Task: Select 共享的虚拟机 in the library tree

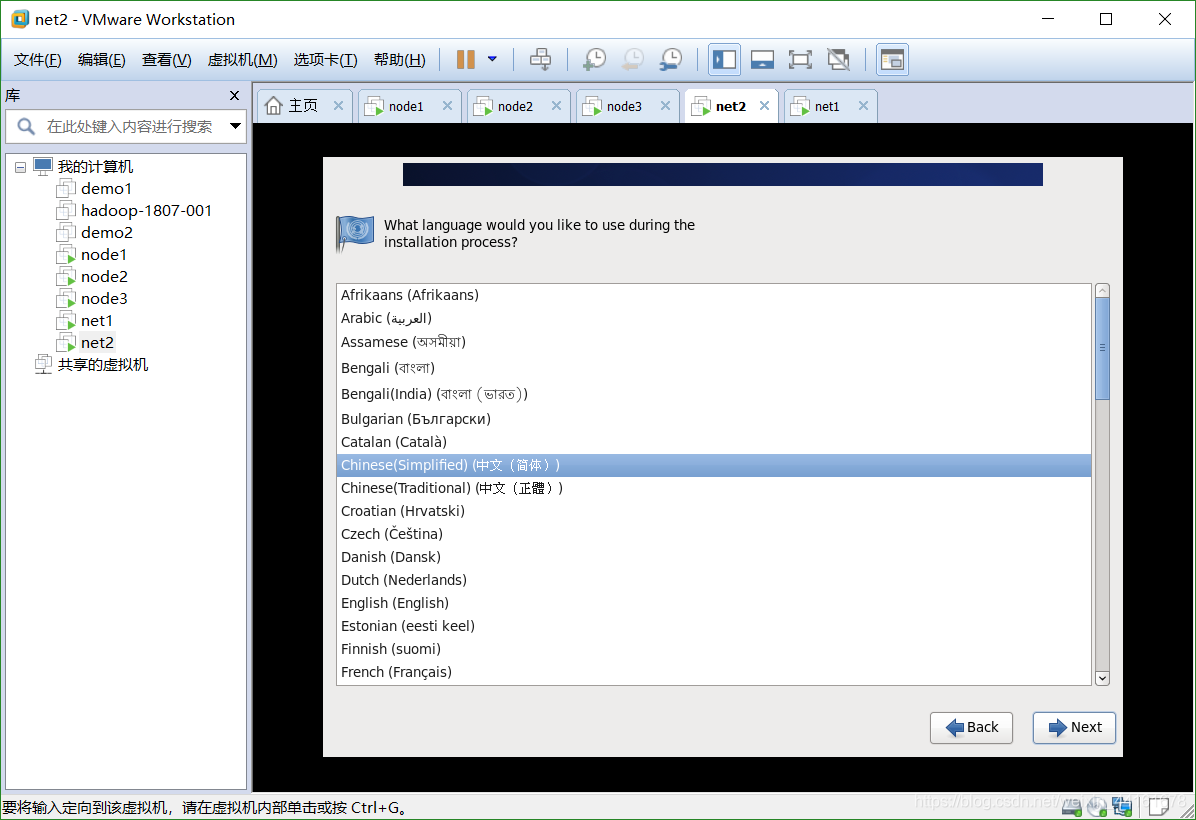Action: [102, 365]
